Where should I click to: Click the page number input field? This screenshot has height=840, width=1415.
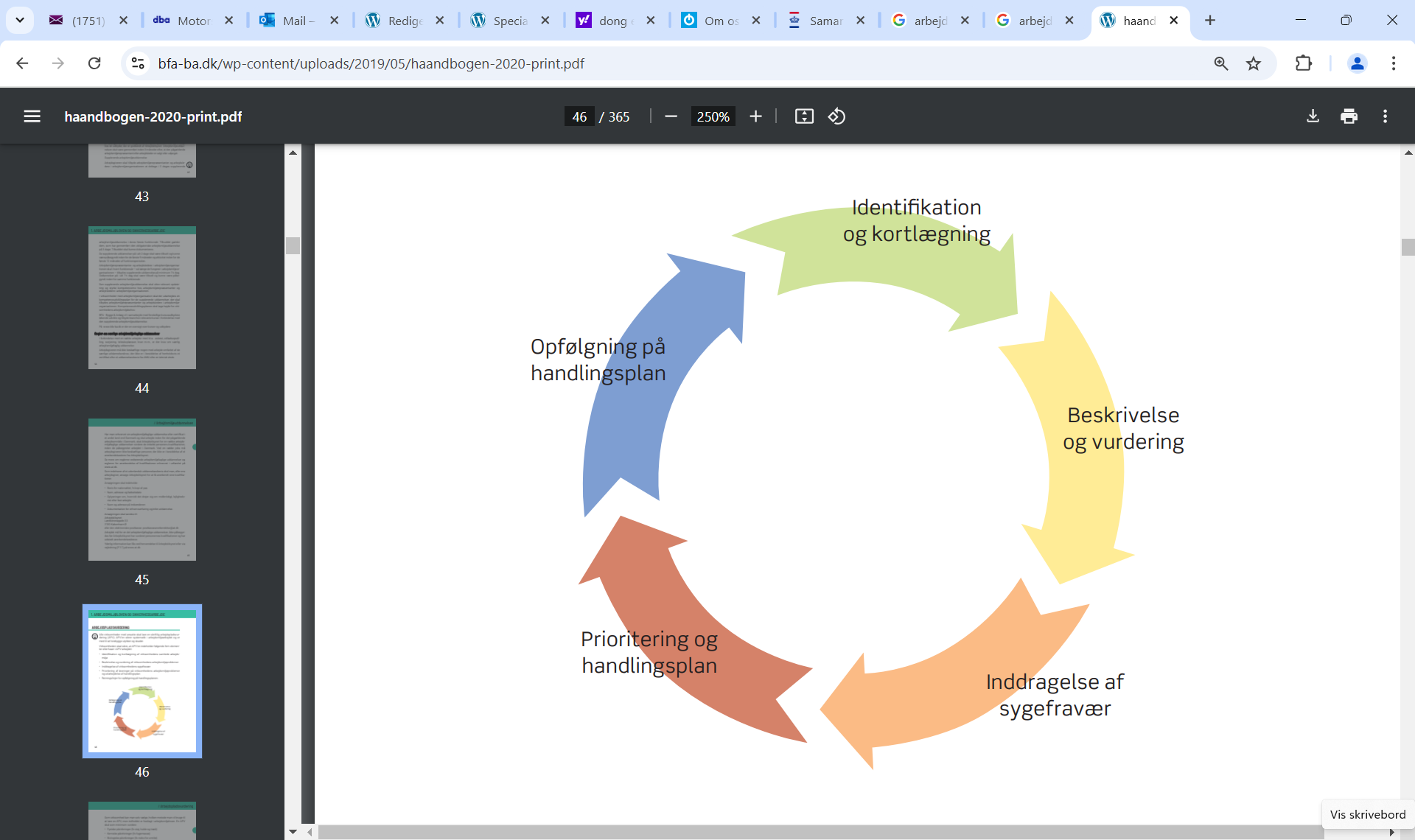(x=579, y=116)
